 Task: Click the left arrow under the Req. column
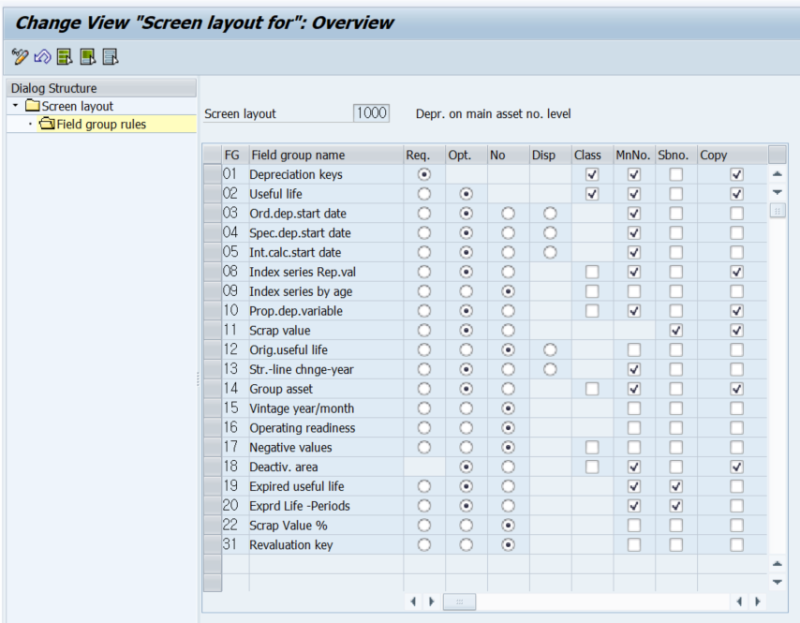point(413,602)
